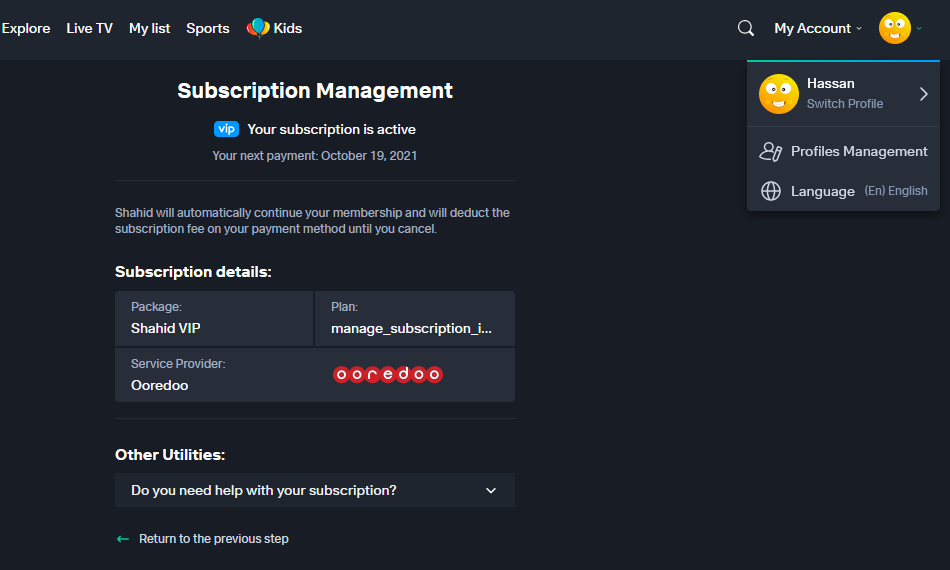Click the green back arrow icon
The width and height of the screenshot is (950, 570).
click(x=123, y=539)
